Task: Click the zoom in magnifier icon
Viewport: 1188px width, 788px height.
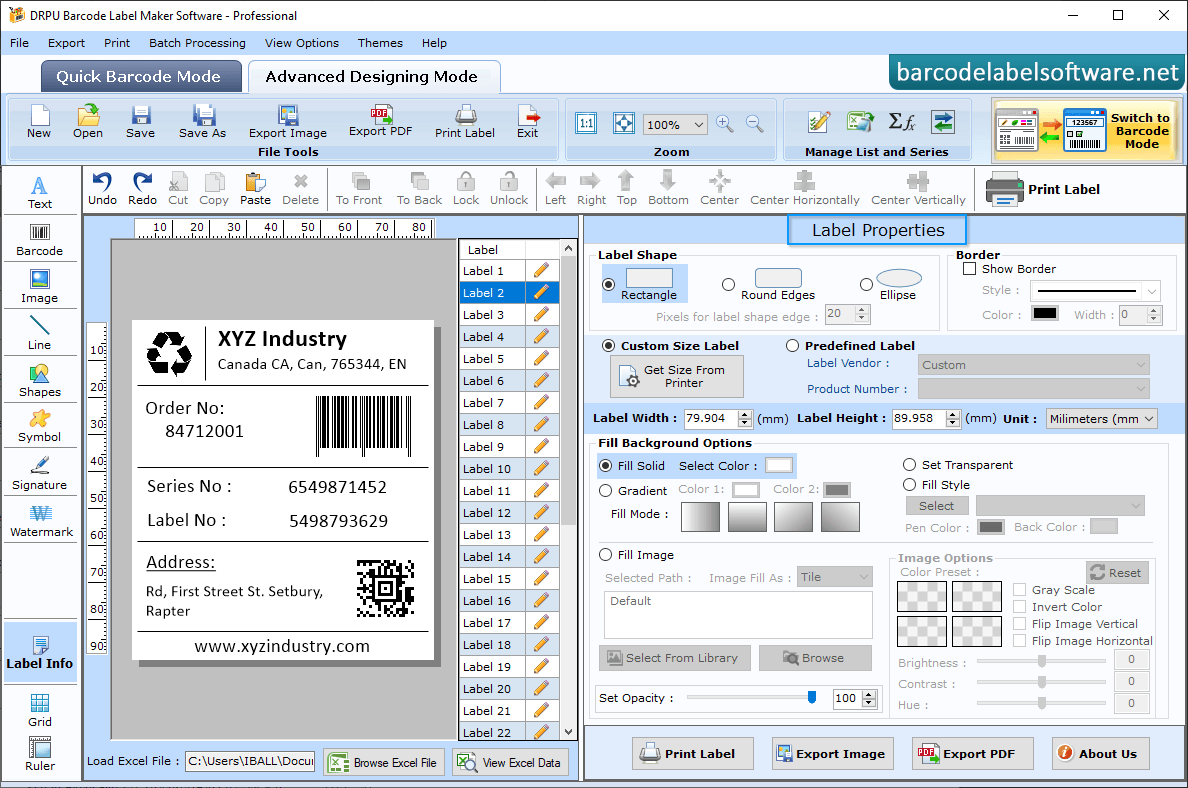Action: (724, 124)
